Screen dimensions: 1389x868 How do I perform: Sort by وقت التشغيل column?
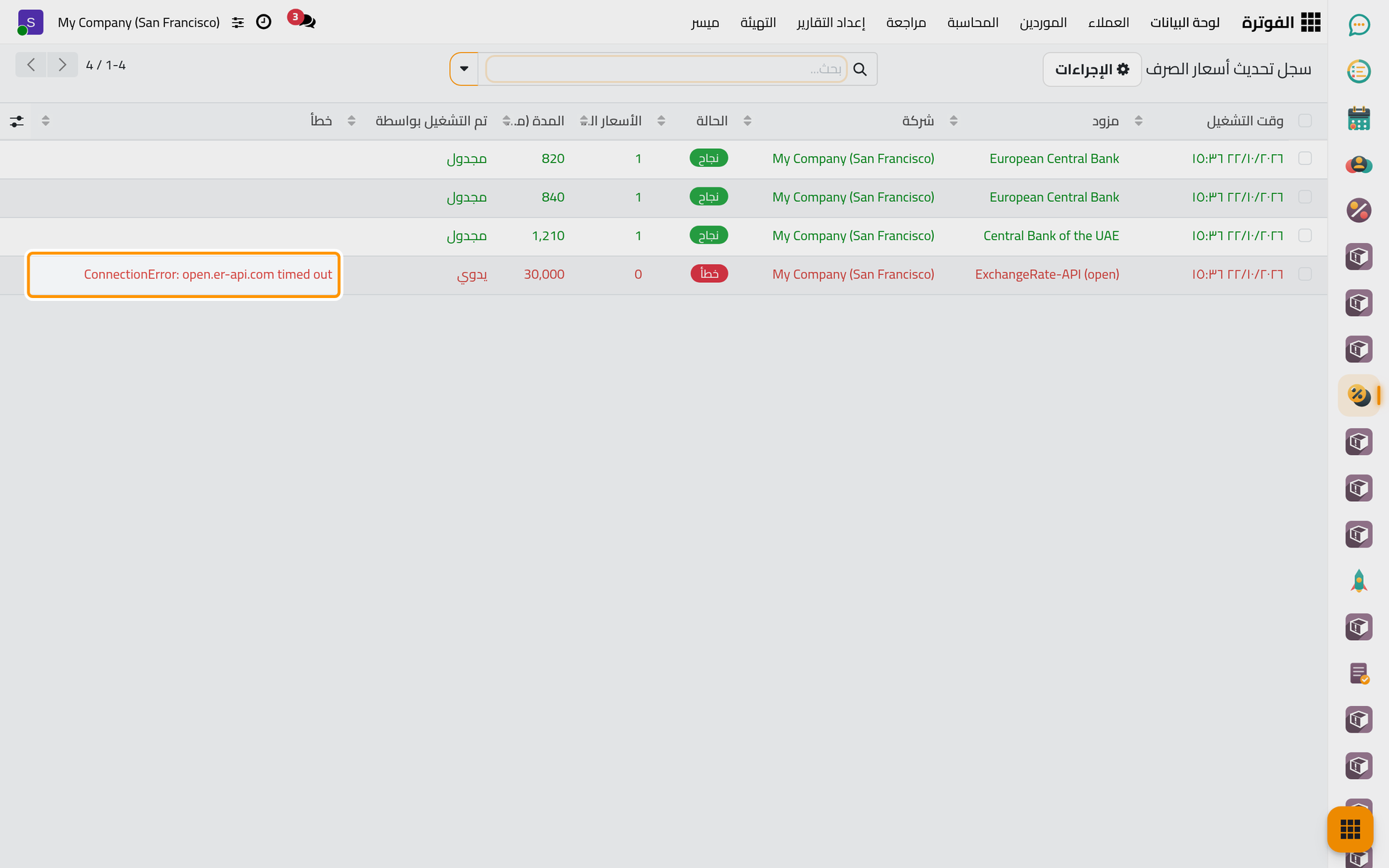(x=1244, y=121)
